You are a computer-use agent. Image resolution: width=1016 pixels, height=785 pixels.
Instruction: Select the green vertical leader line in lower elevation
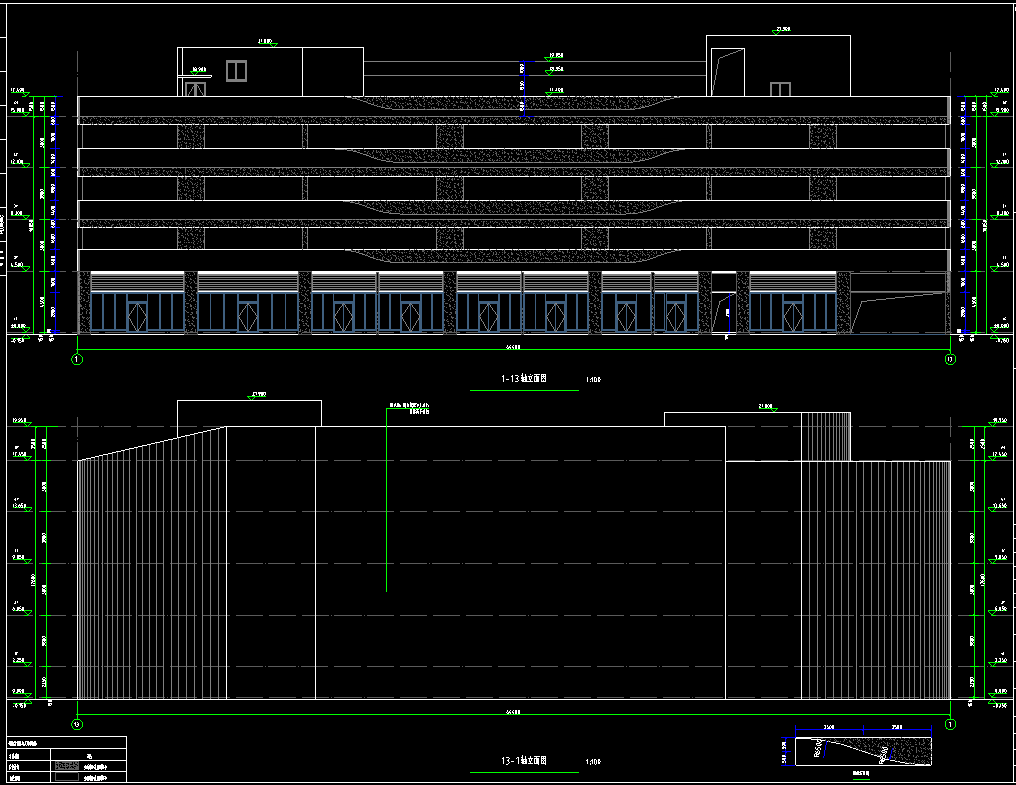(x=386, y=500)
